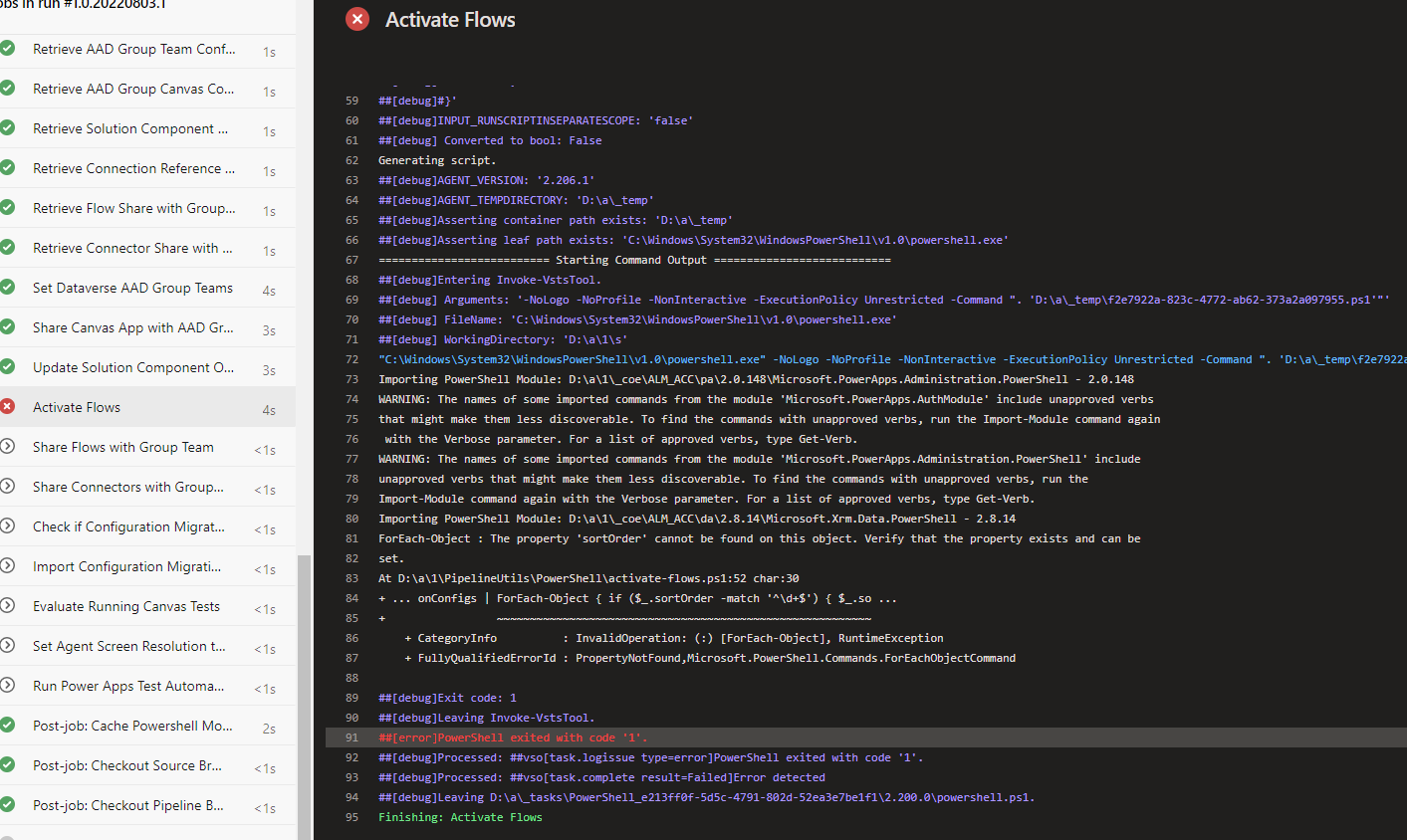Select the Import Configuration Migration step
This screenshot has height=840, width=1407.
point(129,566)
